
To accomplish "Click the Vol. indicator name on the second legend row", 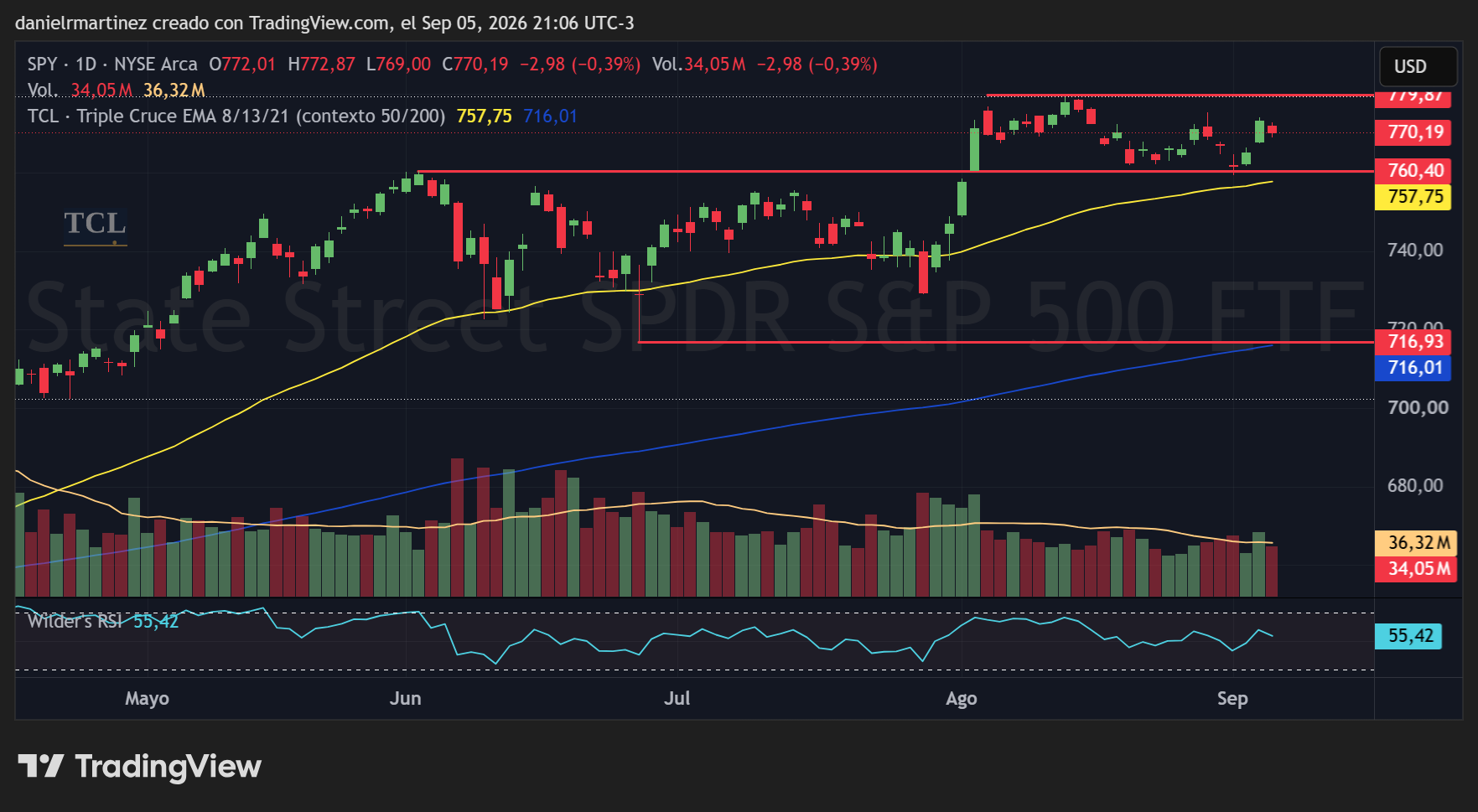I will point(43,91).
